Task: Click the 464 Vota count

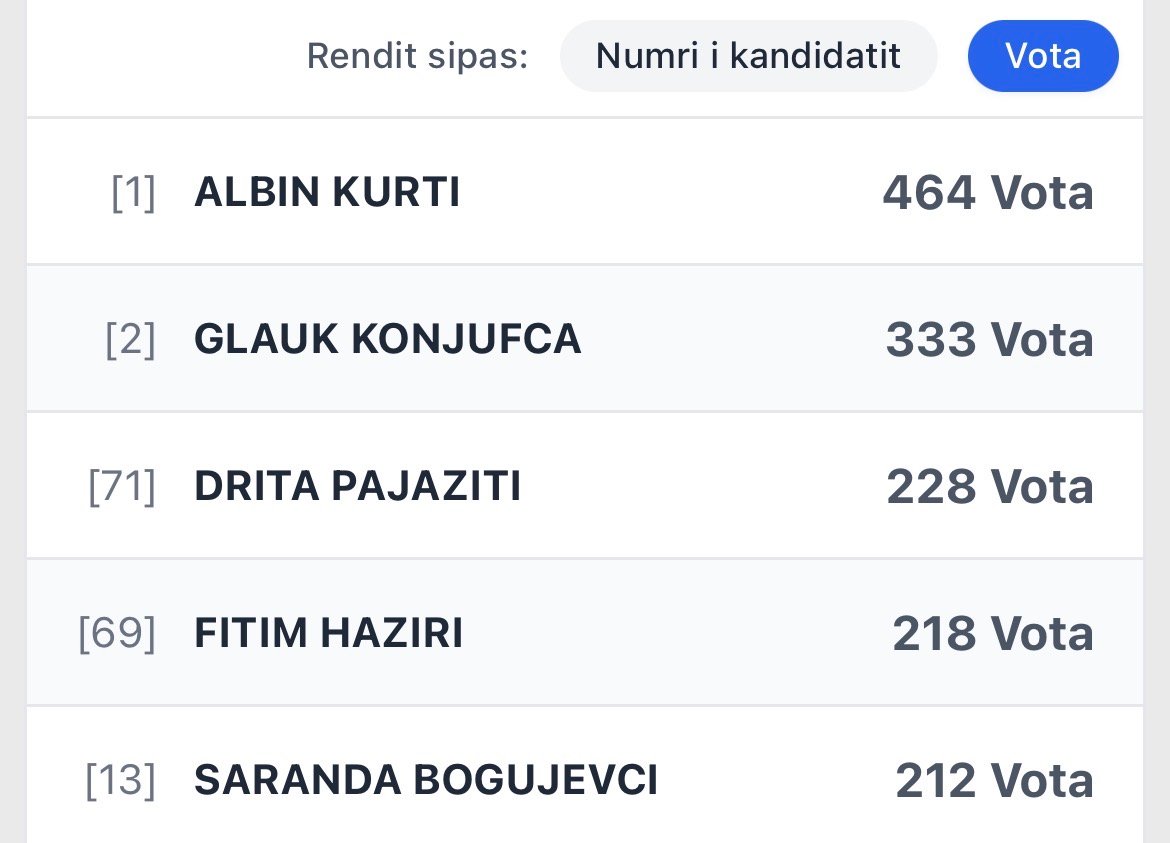Action: tap(987, 193)
